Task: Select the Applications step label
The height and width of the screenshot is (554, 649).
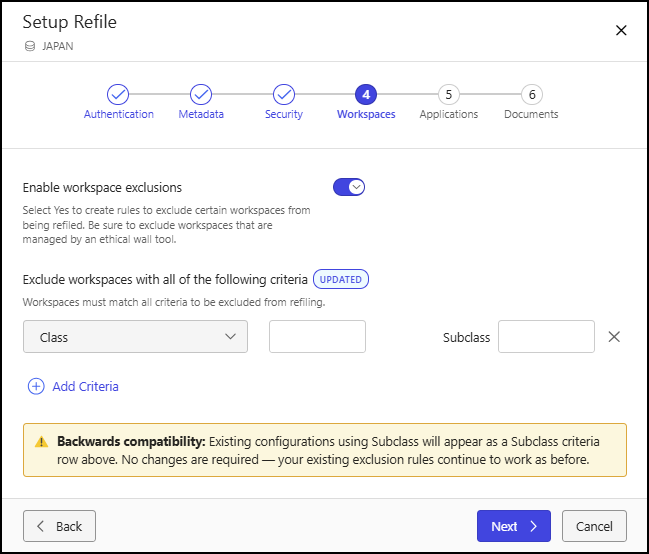Action: (449, 114)
